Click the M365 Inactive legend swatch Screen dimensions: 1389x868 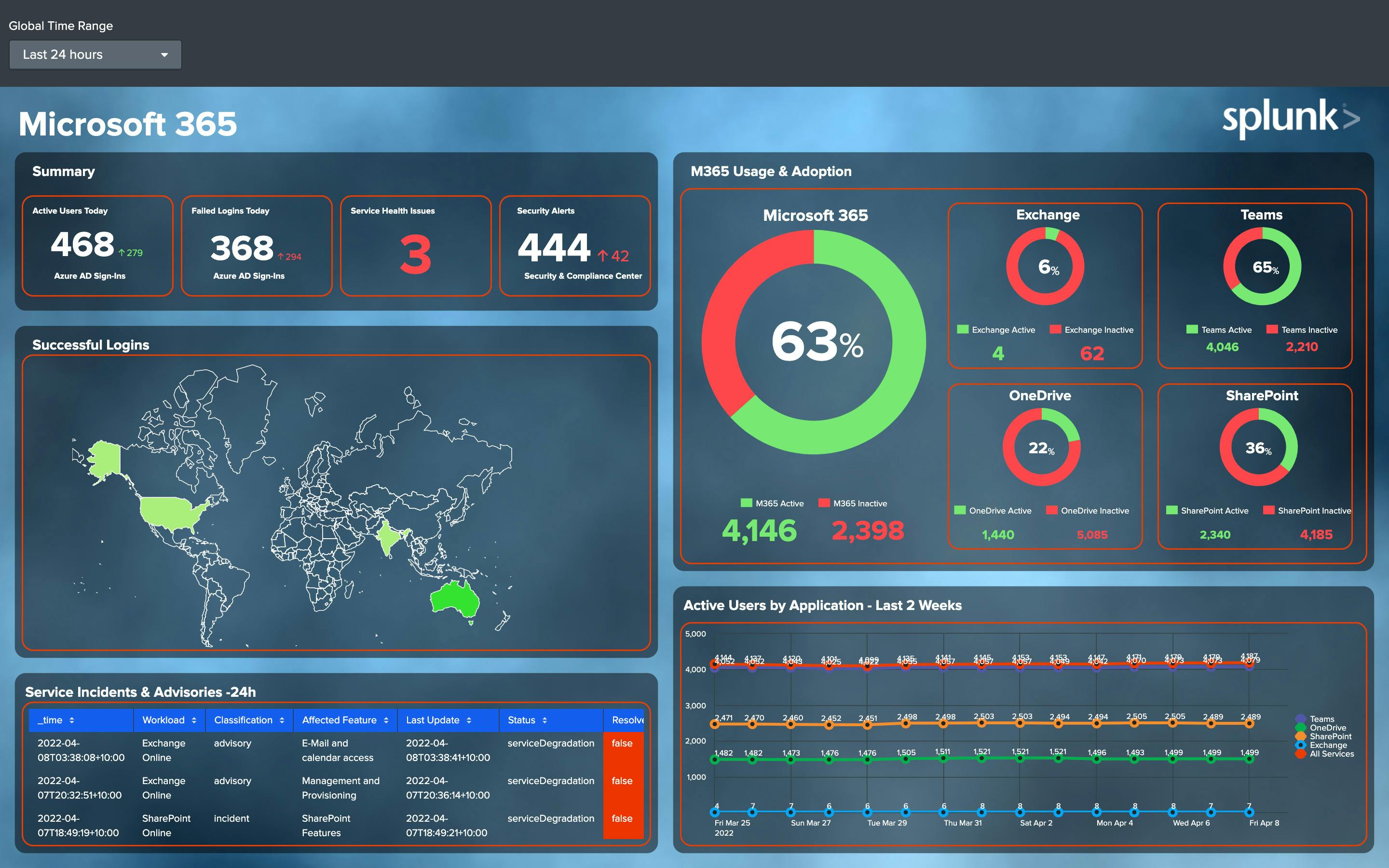point(824,503)
